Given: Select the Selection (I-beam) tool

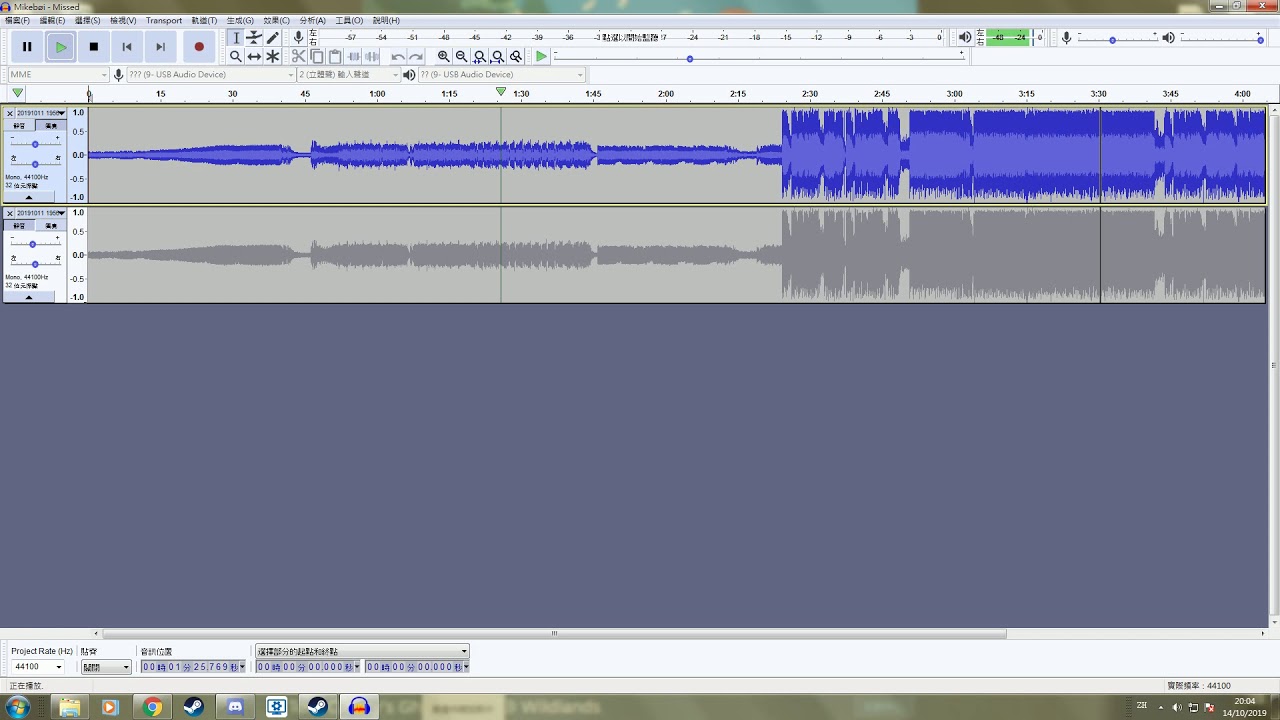Looking at the screenshot, I should click(x=236, y=38).
